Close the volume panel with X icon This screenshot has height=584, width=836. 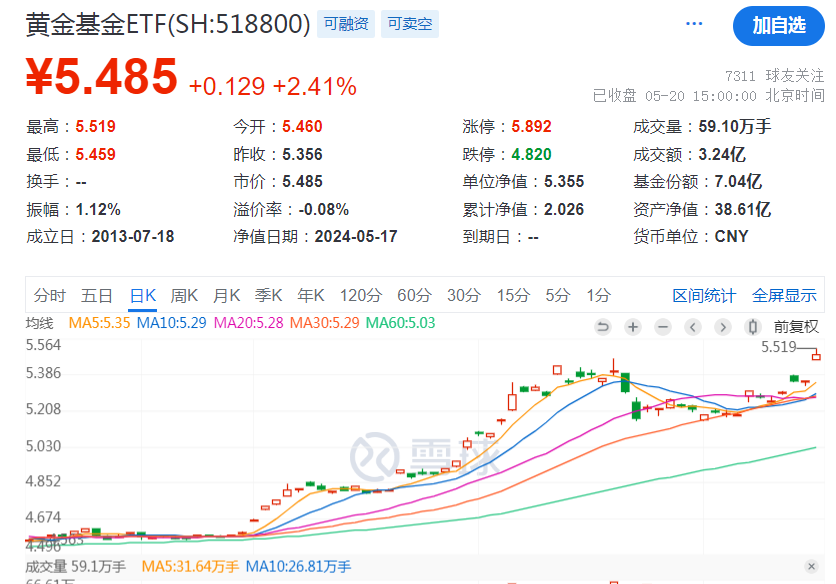pos(811,566)
